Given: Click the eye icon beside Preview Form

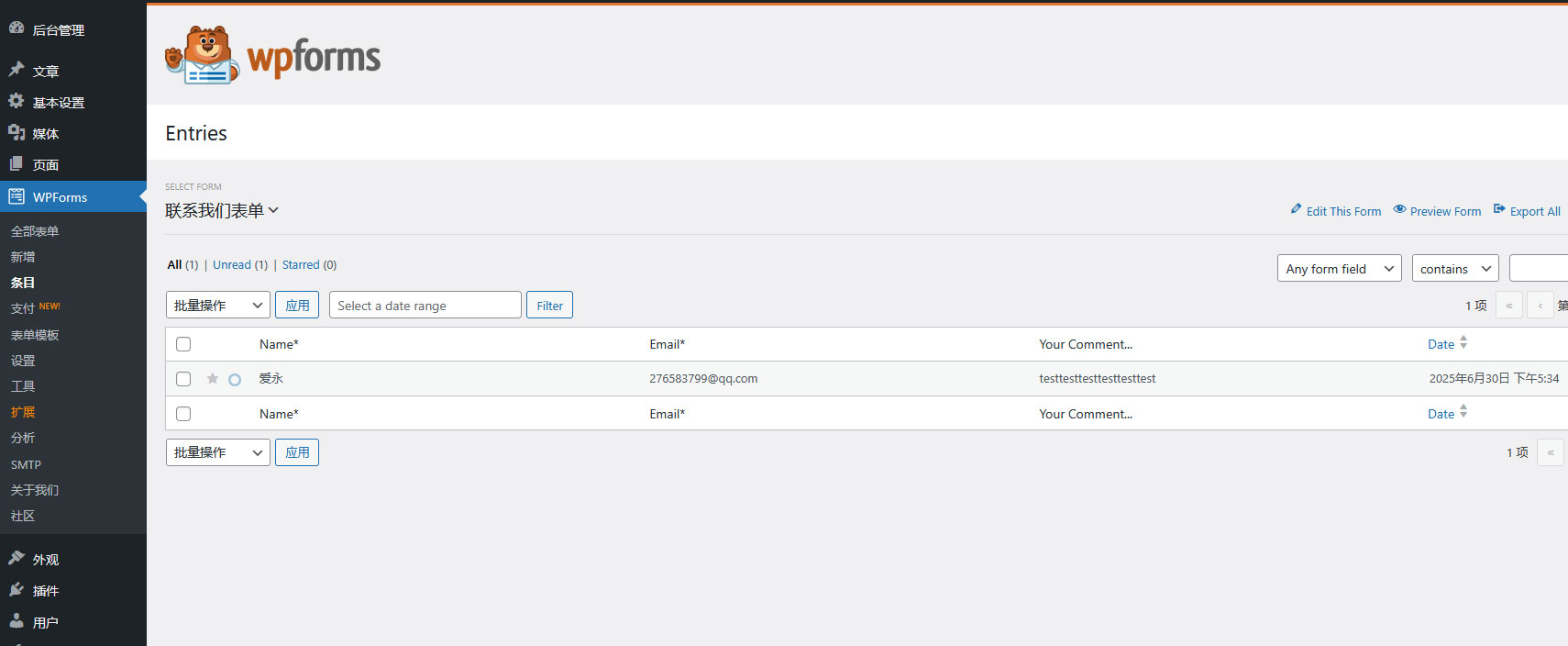Looking at the screenshot, I should 1399,209.
